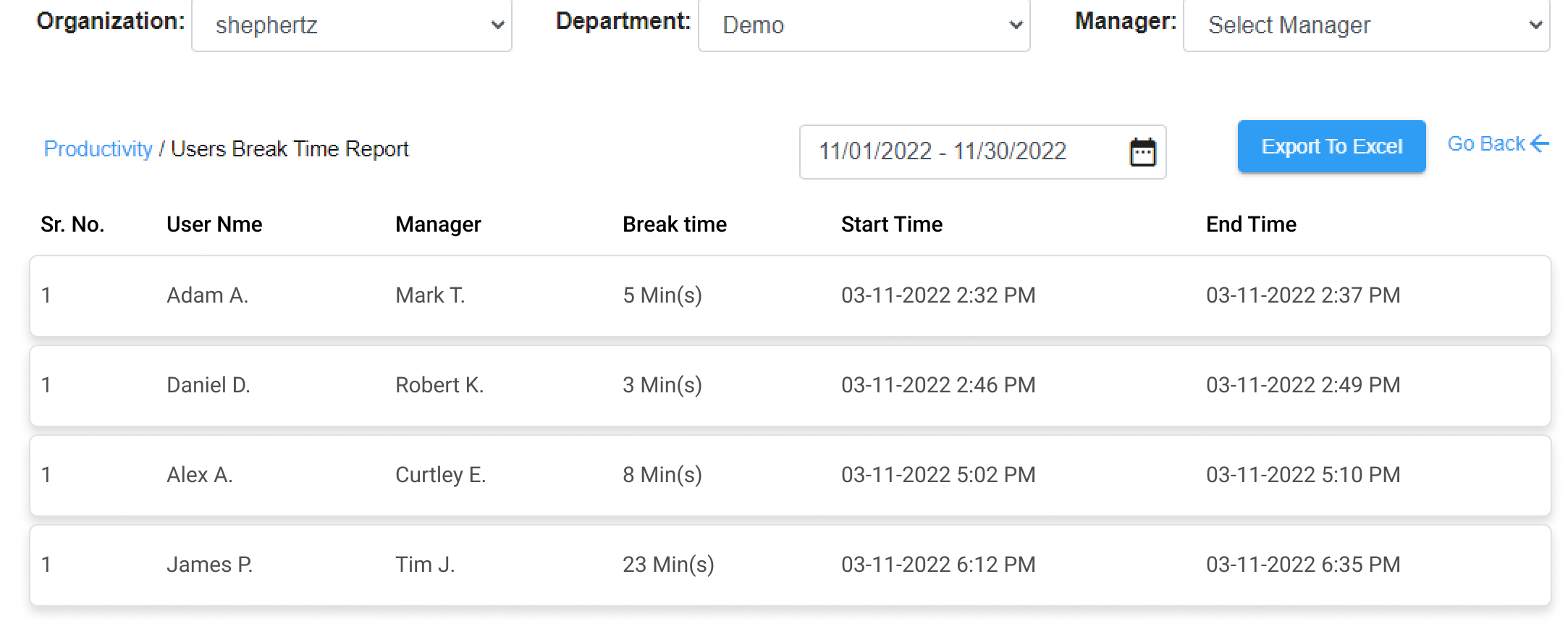Screen dimensions: 1568x624
Task: Select user name Adam A.
Action: click(x=207, y=295)
